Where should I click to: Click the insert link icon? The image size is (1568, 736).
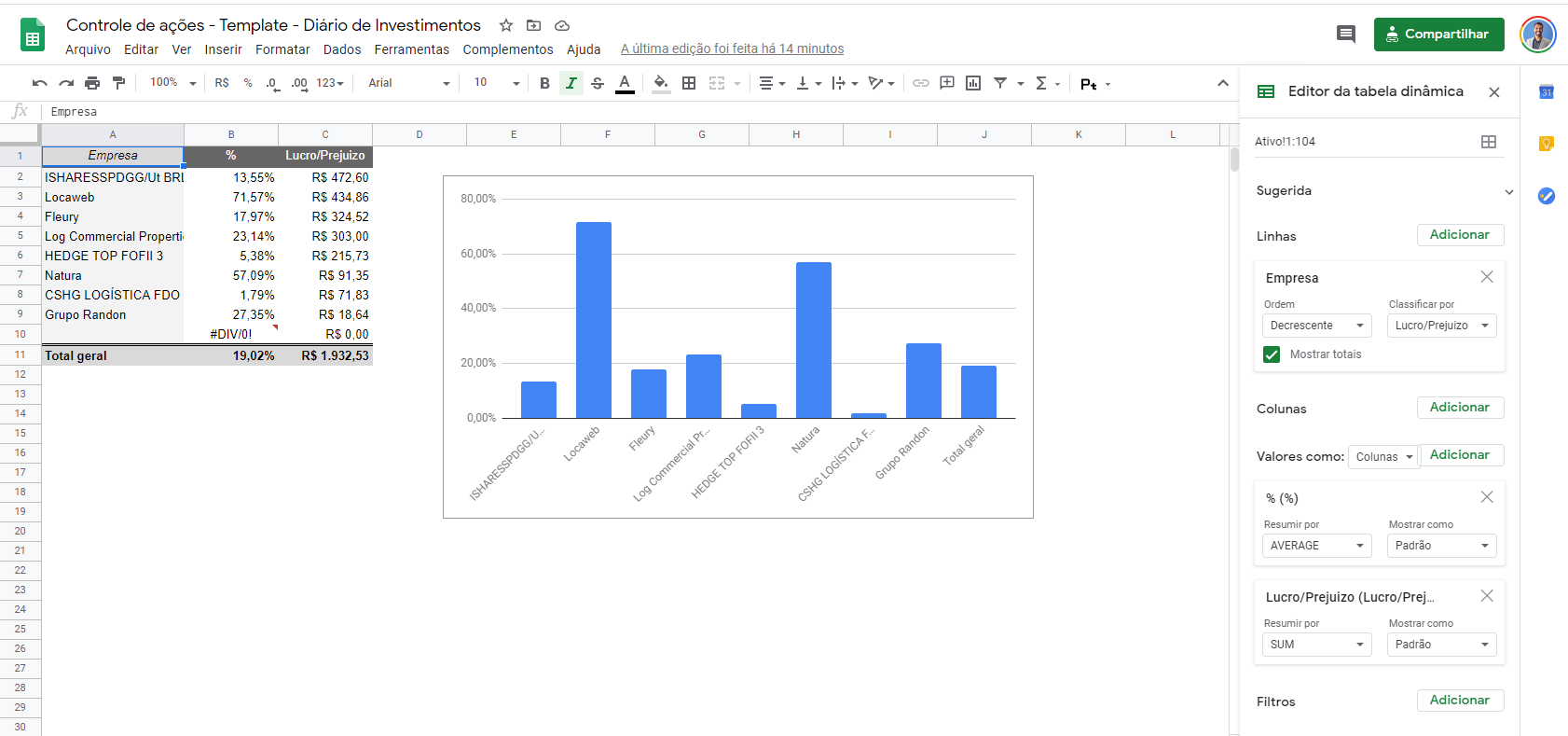921,83
